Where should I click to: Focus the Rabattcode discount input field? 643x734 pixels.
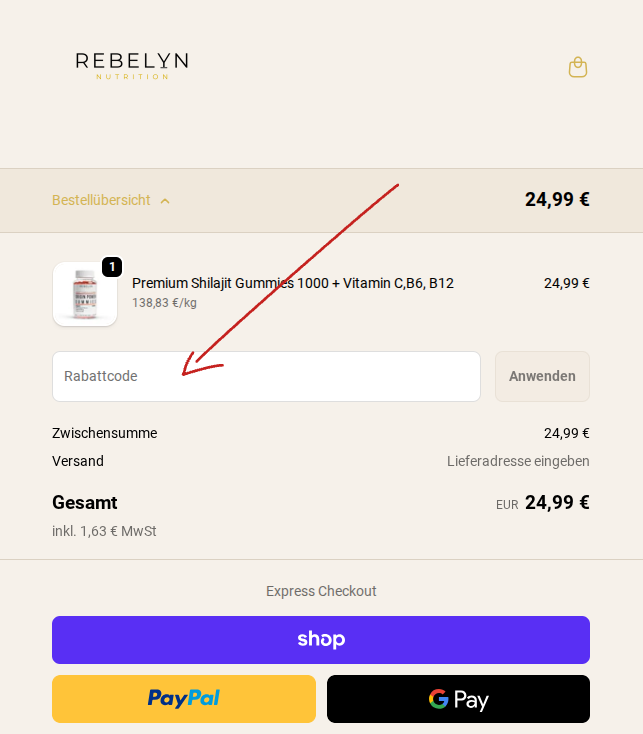coord(266,376)
